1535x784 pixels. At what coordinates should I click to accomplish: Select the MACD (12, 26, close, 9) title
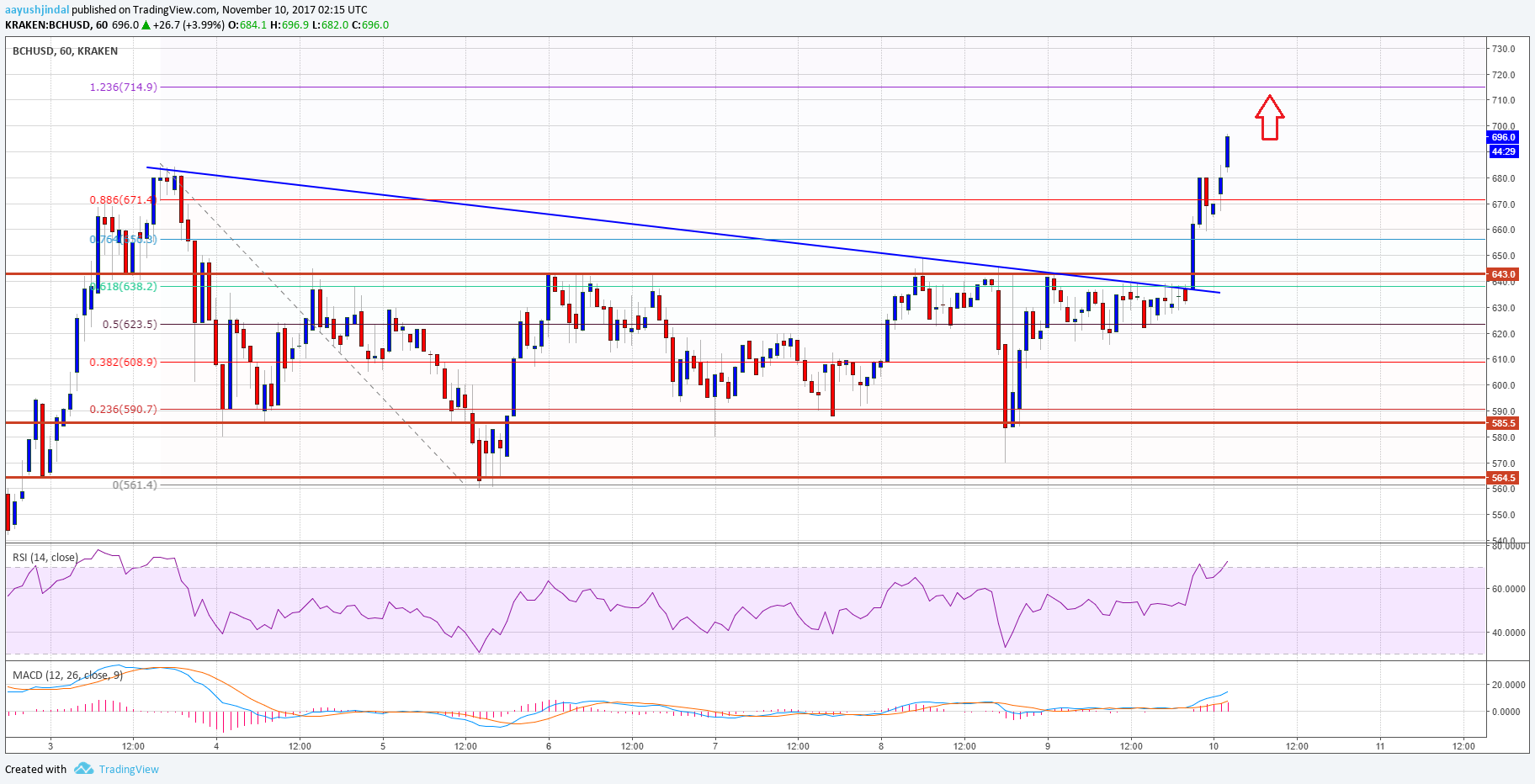click(x=67, y=675)
